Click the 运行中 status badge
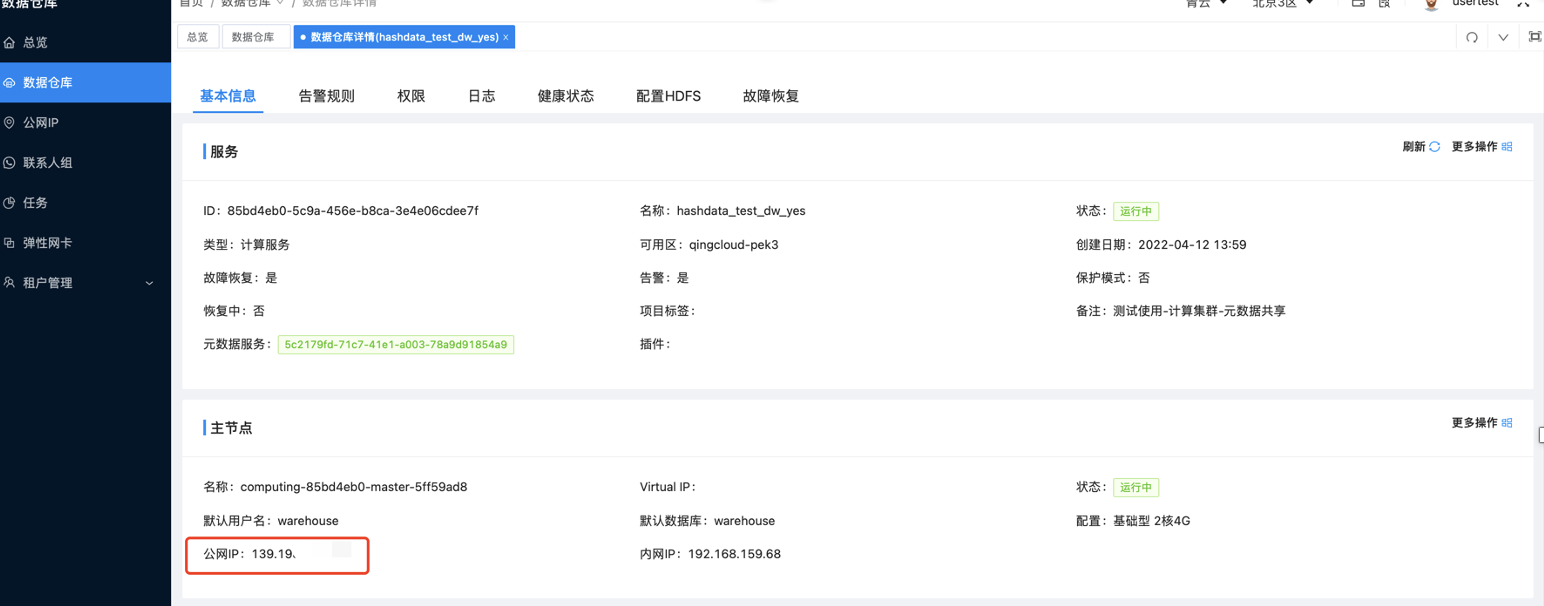1544x606 pixels. click(1136, 211)
